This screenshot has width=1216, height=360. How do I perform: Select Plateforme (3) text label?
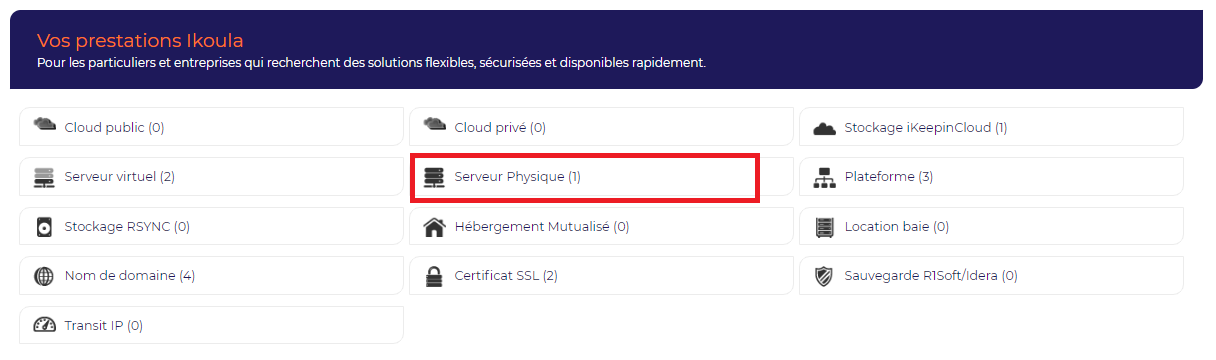[888, 177]
